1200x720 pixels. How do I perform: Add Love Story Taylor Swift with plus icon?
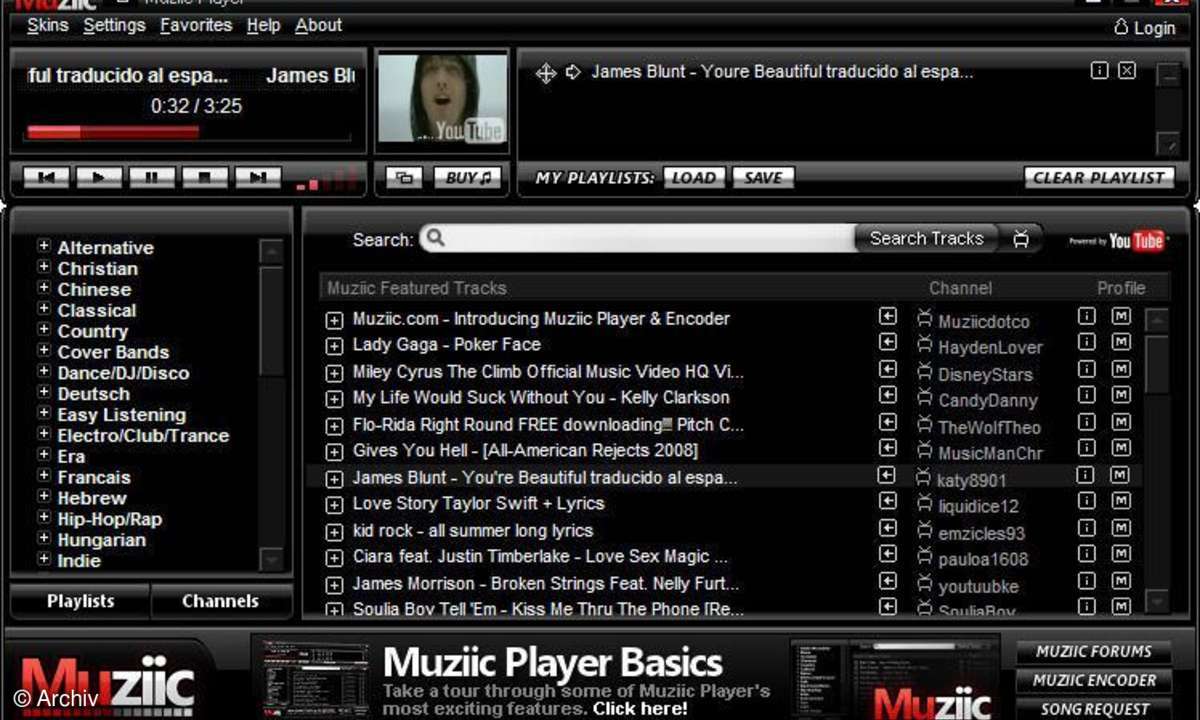coord(334,506)
